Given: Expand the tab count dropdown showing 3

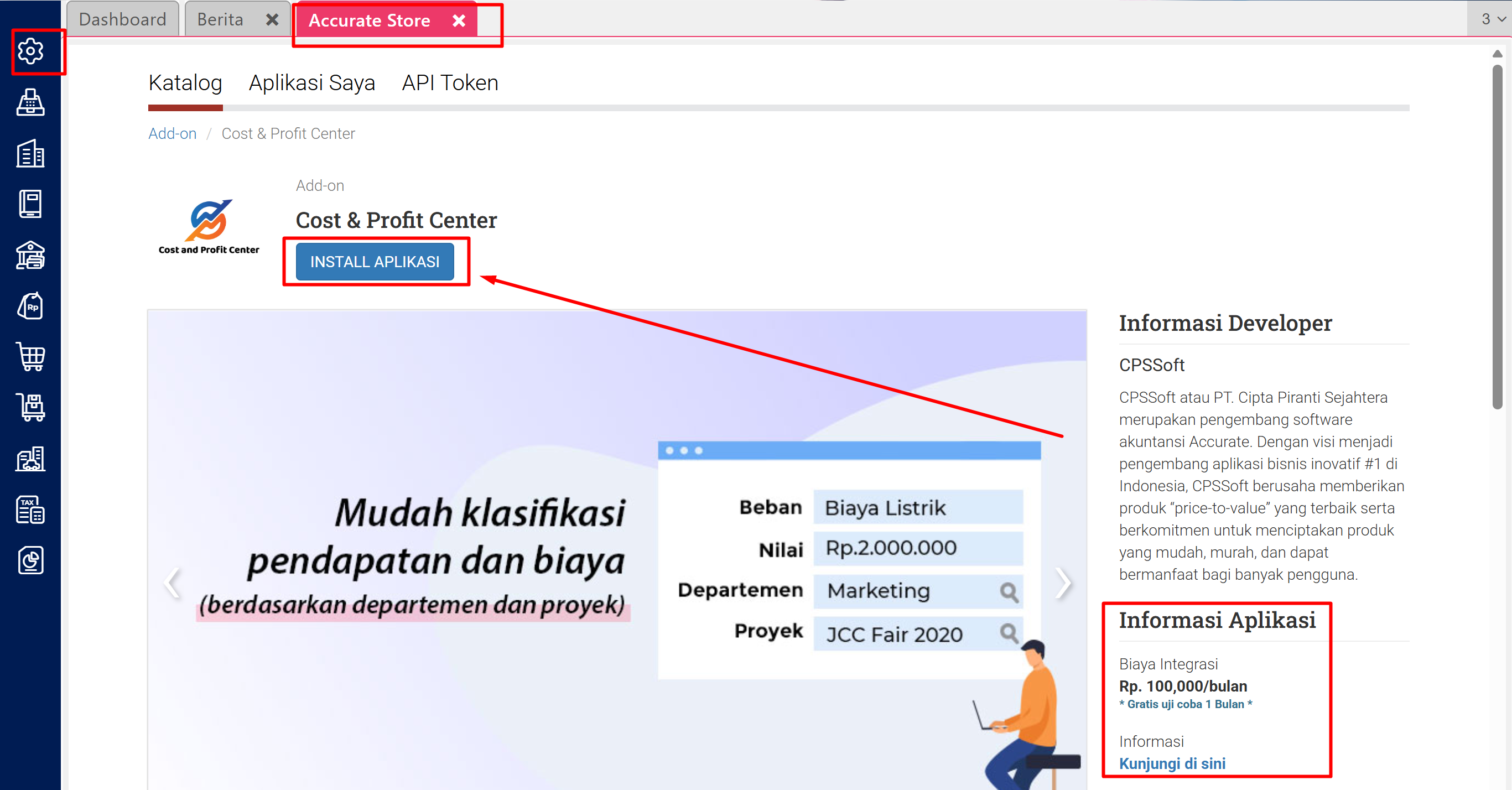Looking at the screenshot, I should pyautogui.click(x=1492, y=19).
